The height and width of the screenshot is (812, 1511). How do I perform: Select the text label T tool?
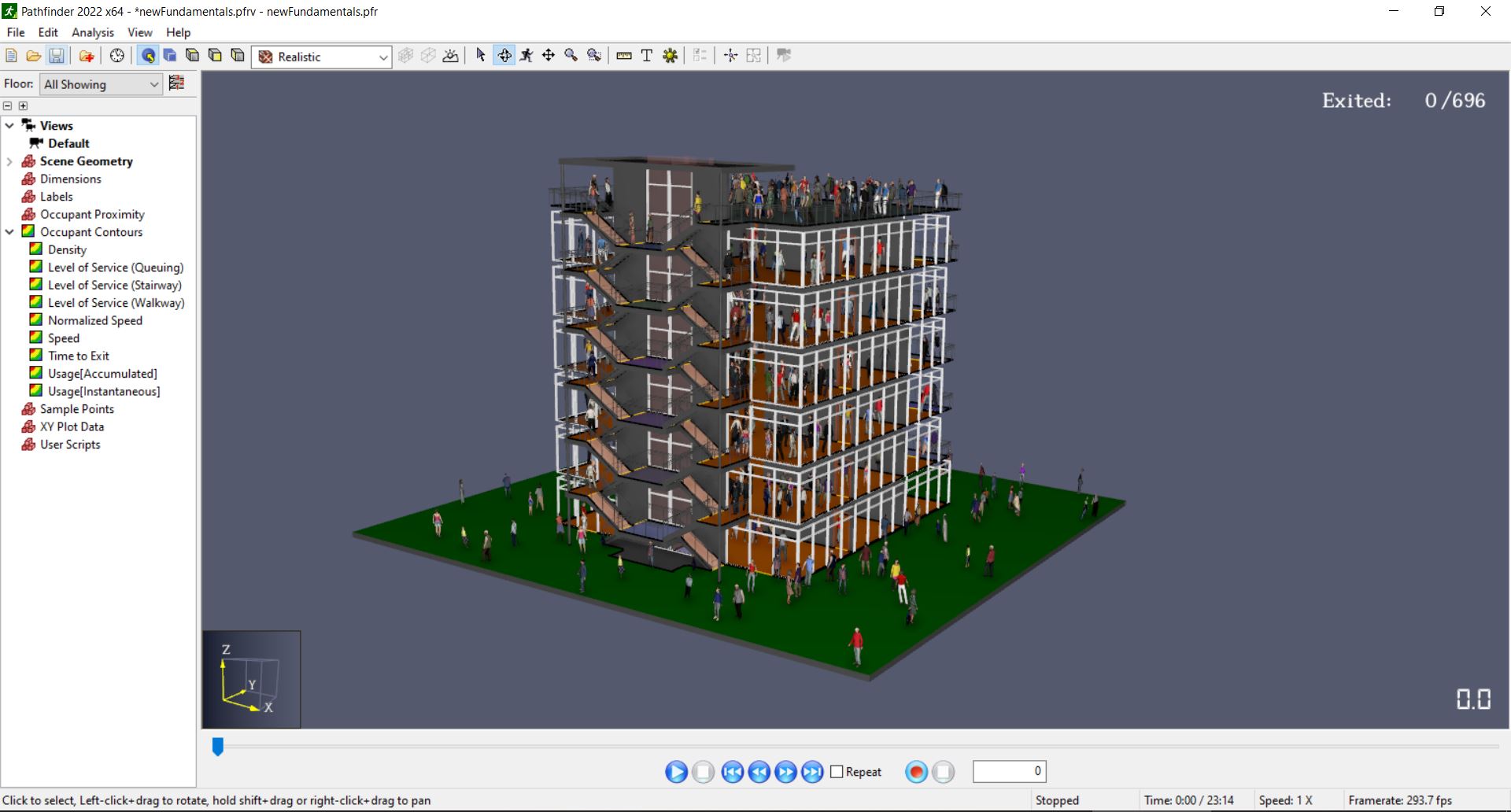coord(647,56)
